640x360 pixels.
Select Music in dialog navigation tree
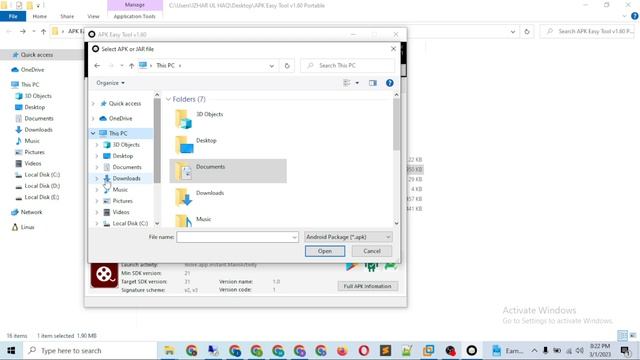(120, 190)
